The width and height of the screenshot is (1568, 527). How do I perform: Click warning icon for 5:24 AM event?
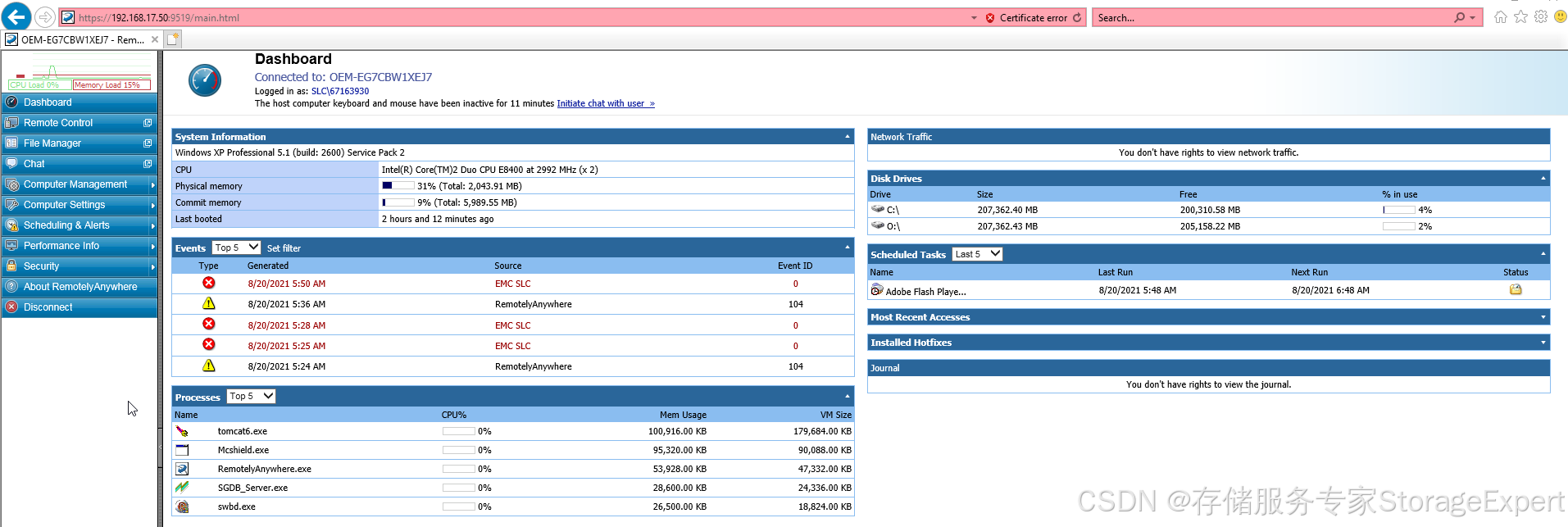click(209, 366)
